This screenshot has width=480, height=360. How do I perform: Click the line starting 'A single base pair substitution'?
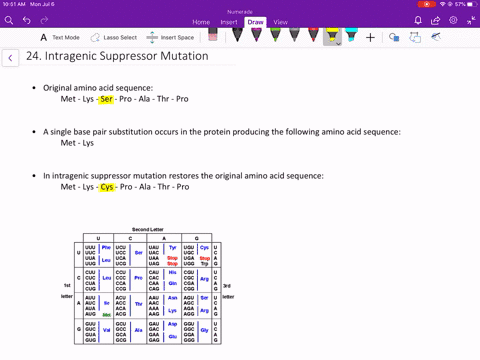(222, 132)
